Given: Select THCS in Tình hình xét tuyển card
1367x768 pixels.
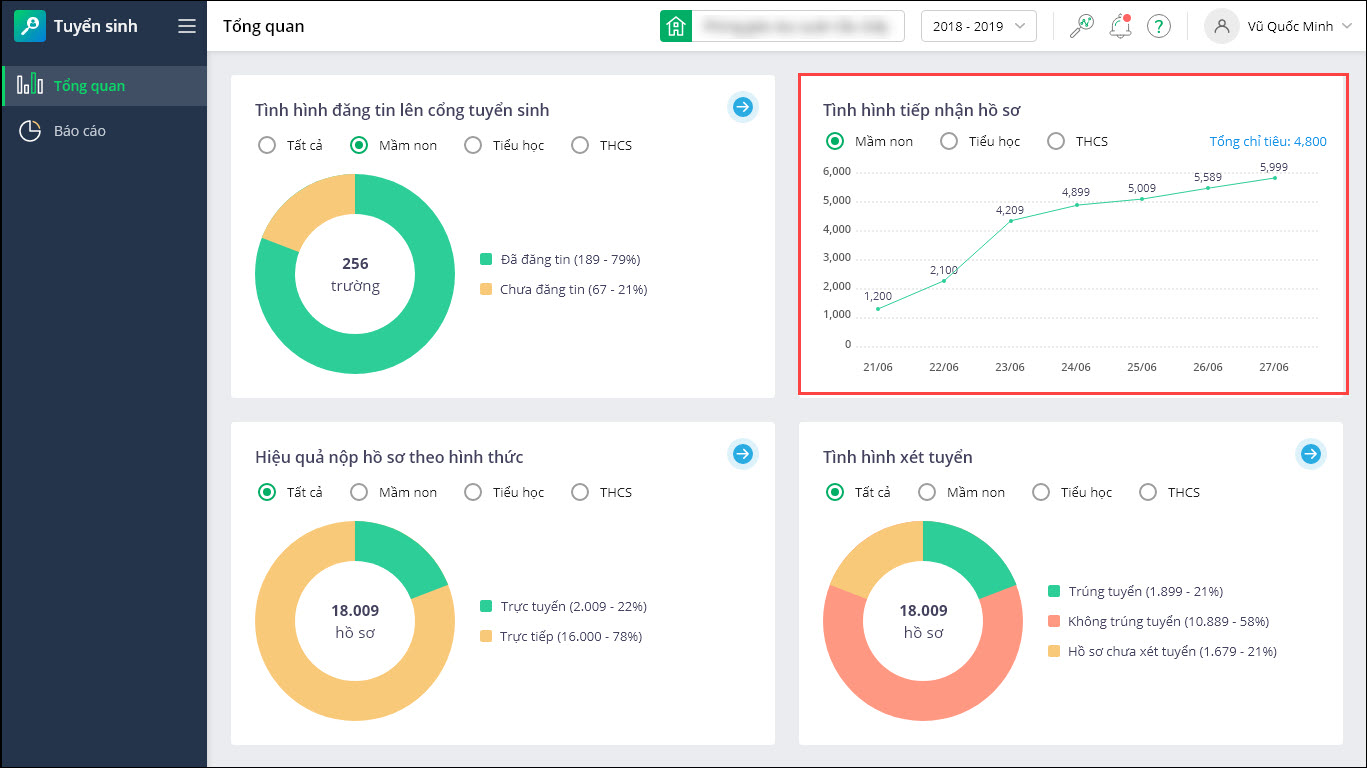Looking at the screenshot, I should coord(1147,492).
